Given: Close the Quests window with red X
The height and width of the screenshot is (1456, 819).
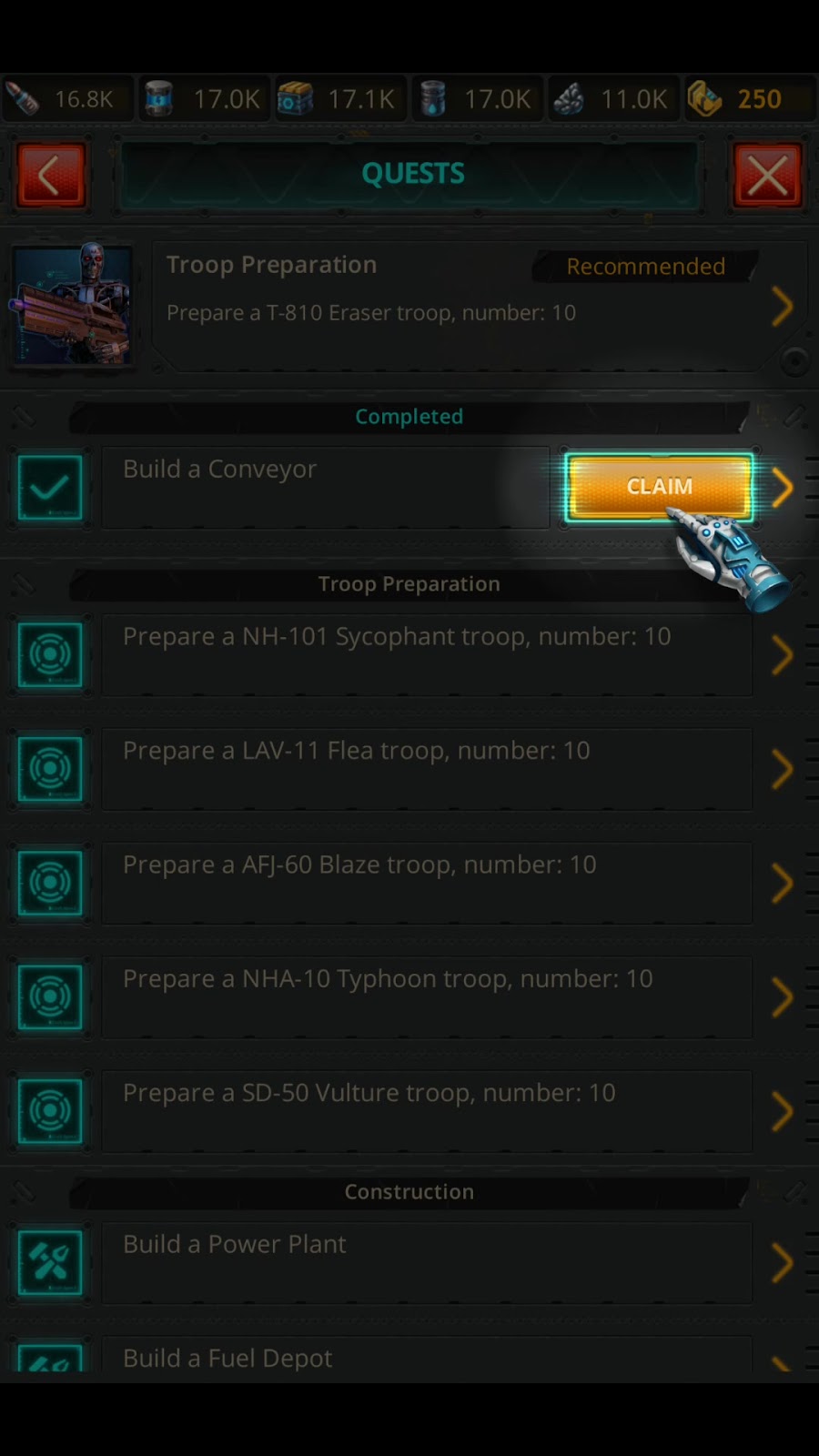Looking at the screenshot, I should coord(768,175).
